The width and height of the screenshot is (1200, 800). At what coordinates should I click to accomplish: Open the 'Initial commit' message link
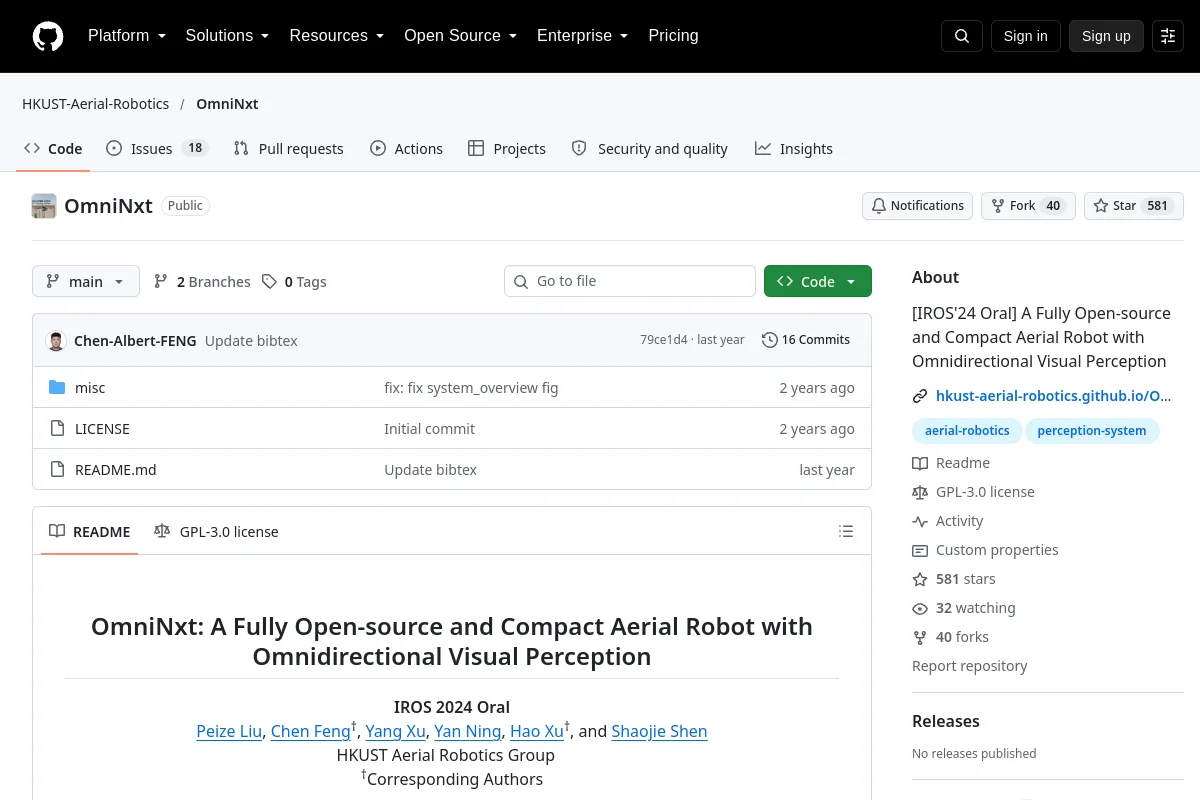point(430,429)
